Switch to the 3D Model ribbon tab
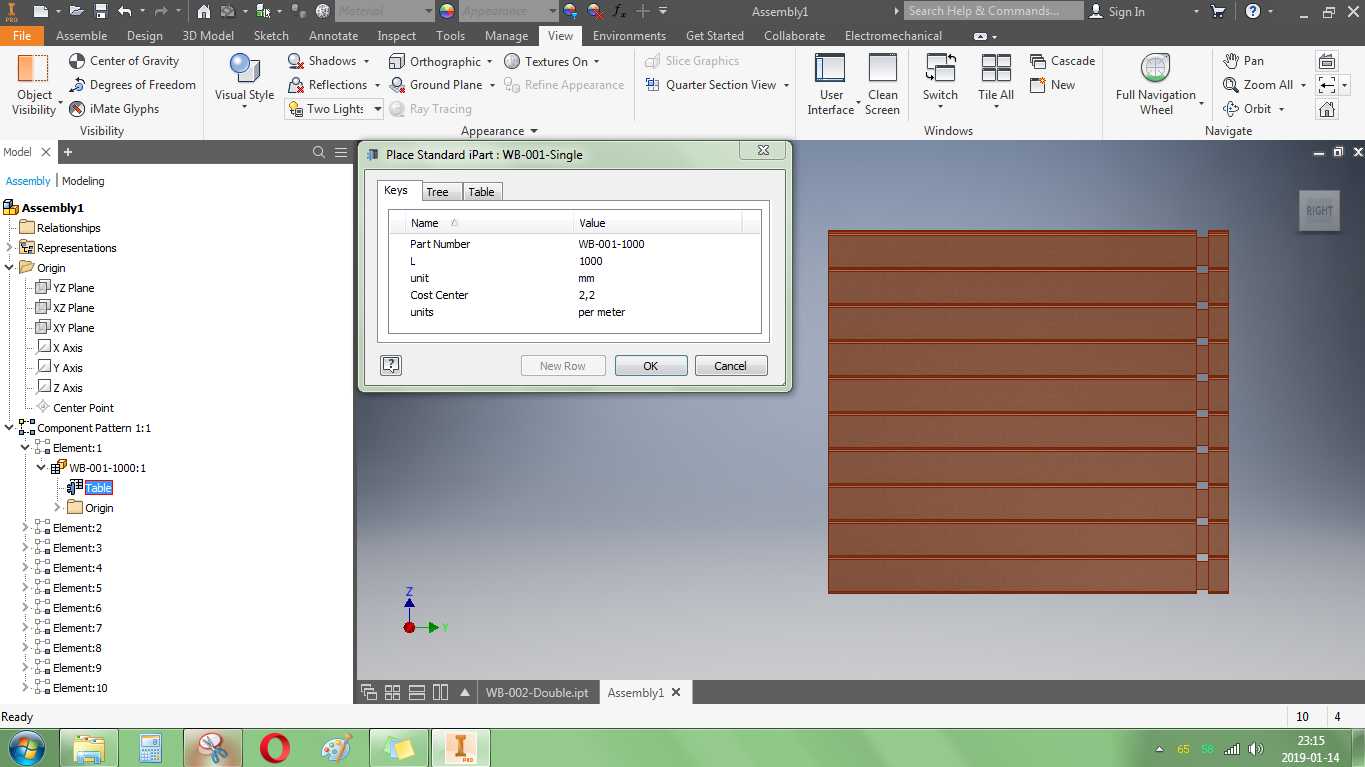This screenshot has height=767, width=1365. point(208,36)
